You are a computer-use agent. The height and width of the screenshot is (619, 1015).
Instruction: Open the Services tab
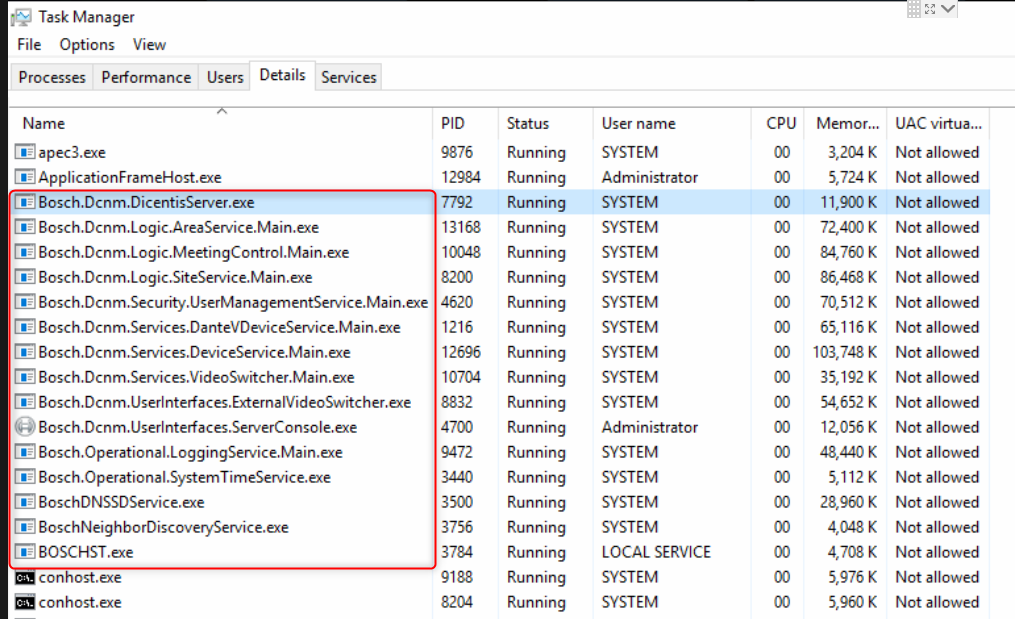pyautogui.click(x=348, y=77)
